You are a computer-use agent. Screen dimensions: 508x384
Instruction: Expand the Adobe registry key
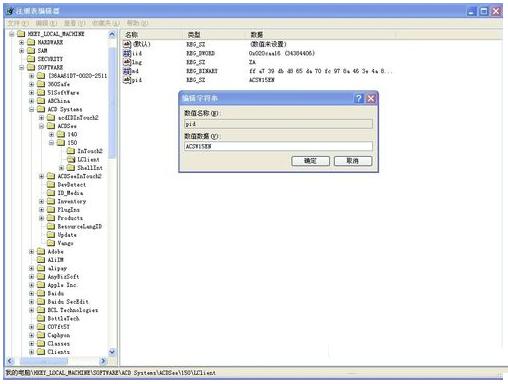tap(31, 252)
